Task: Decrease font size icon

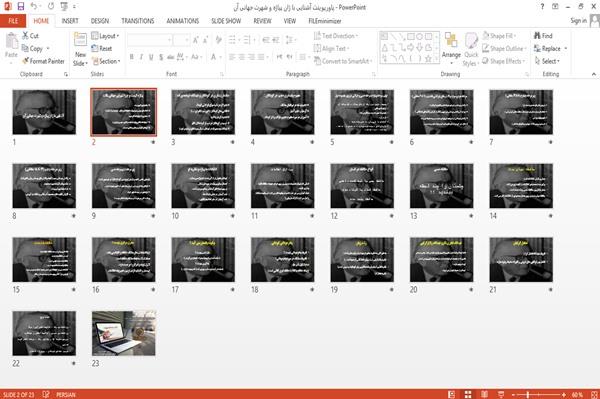Action: (205, 40)
